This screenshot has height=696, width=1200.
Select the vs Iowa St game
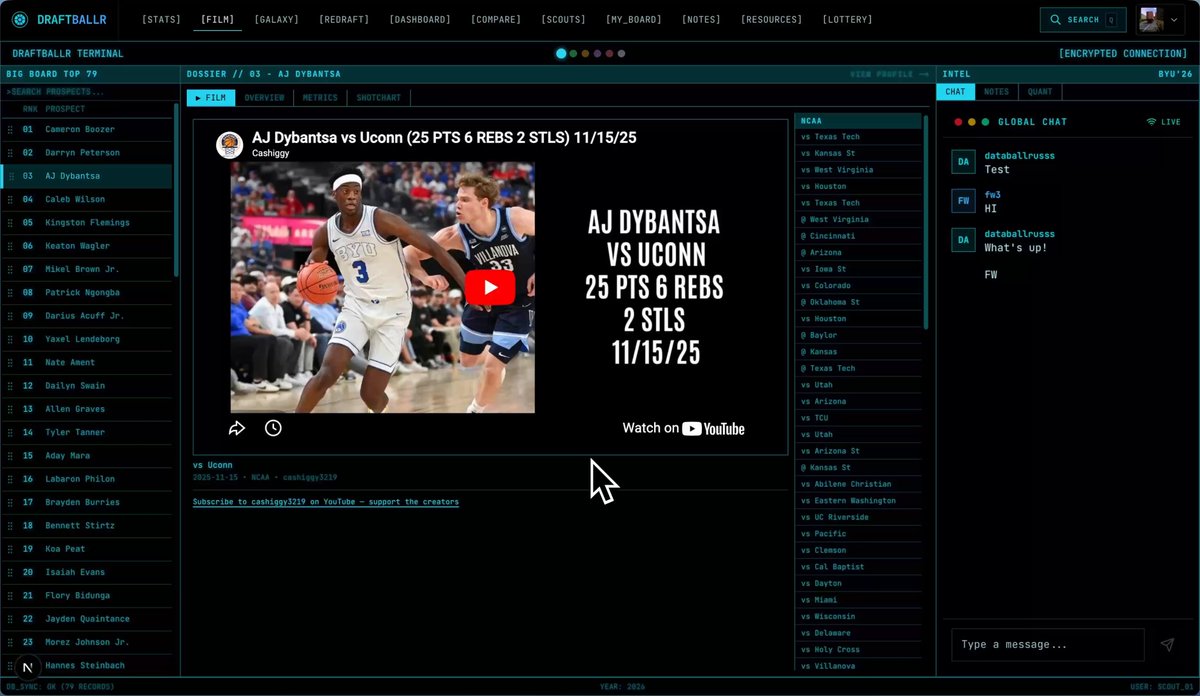pyautogui.click(x=858, y=269)
